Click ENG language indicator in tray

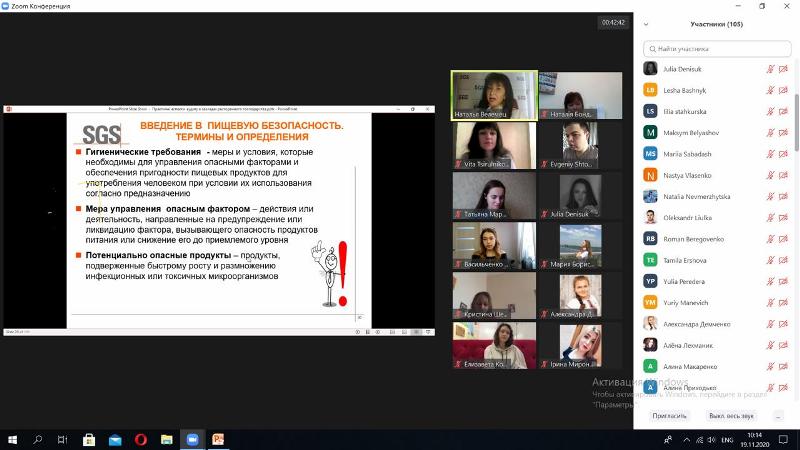pos(727,440)
